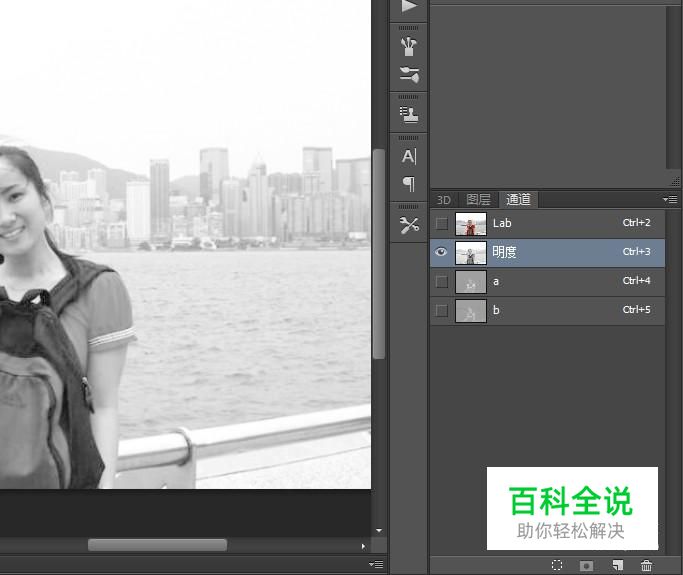Select the 通道 tab
The width and height of the screenshot is (683, 575).
[518, 200]
